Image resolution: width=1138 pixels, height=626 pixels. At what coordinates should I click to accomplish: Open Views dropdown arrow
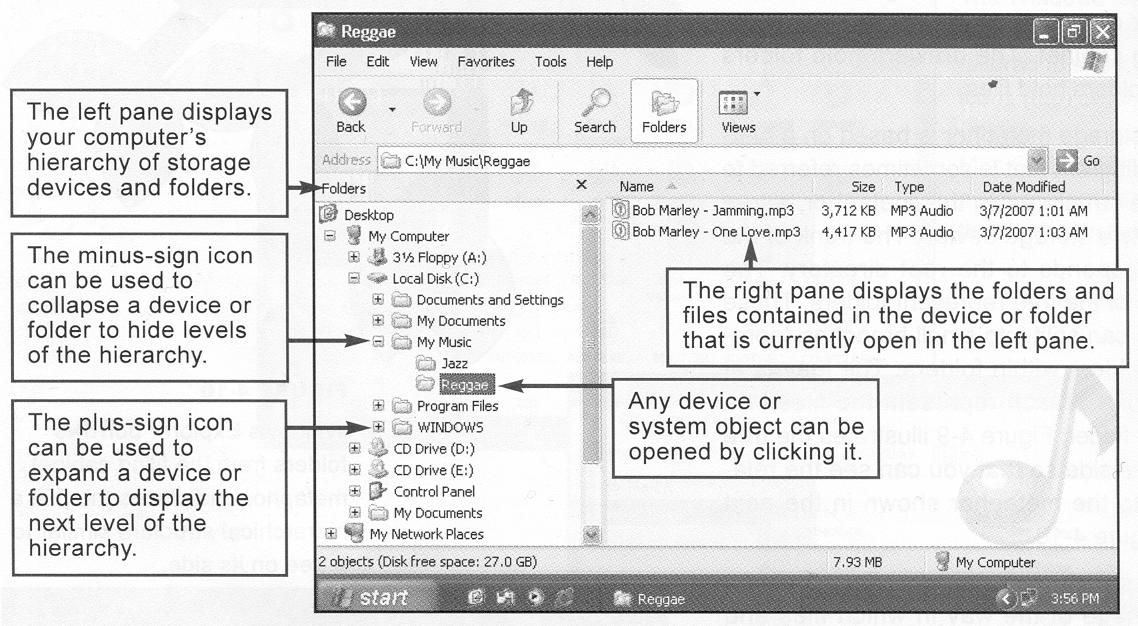pos(757,94)
